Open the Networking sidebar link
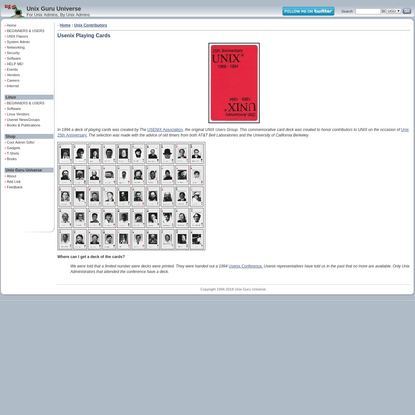Image resolution: width=415 pixels, height=415 pixels. [16, 47]
